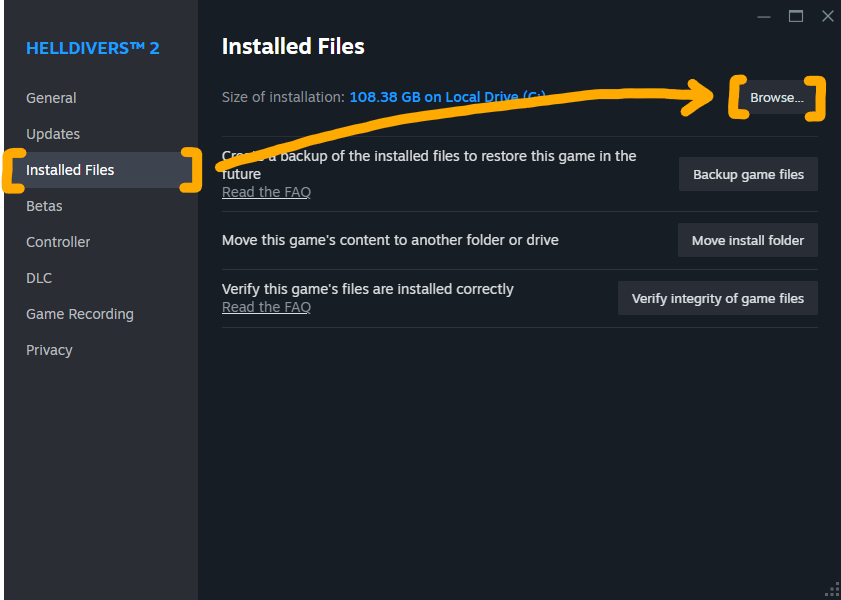Open the General settings tab
This screenshot has width=841, height=600.
click(51, 98)
